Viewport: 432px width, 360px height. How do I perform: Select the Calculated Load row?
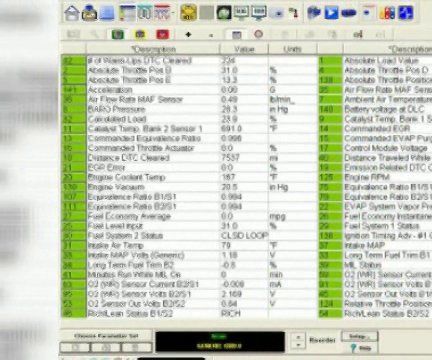pyautogui.click(x=189, y=119)
